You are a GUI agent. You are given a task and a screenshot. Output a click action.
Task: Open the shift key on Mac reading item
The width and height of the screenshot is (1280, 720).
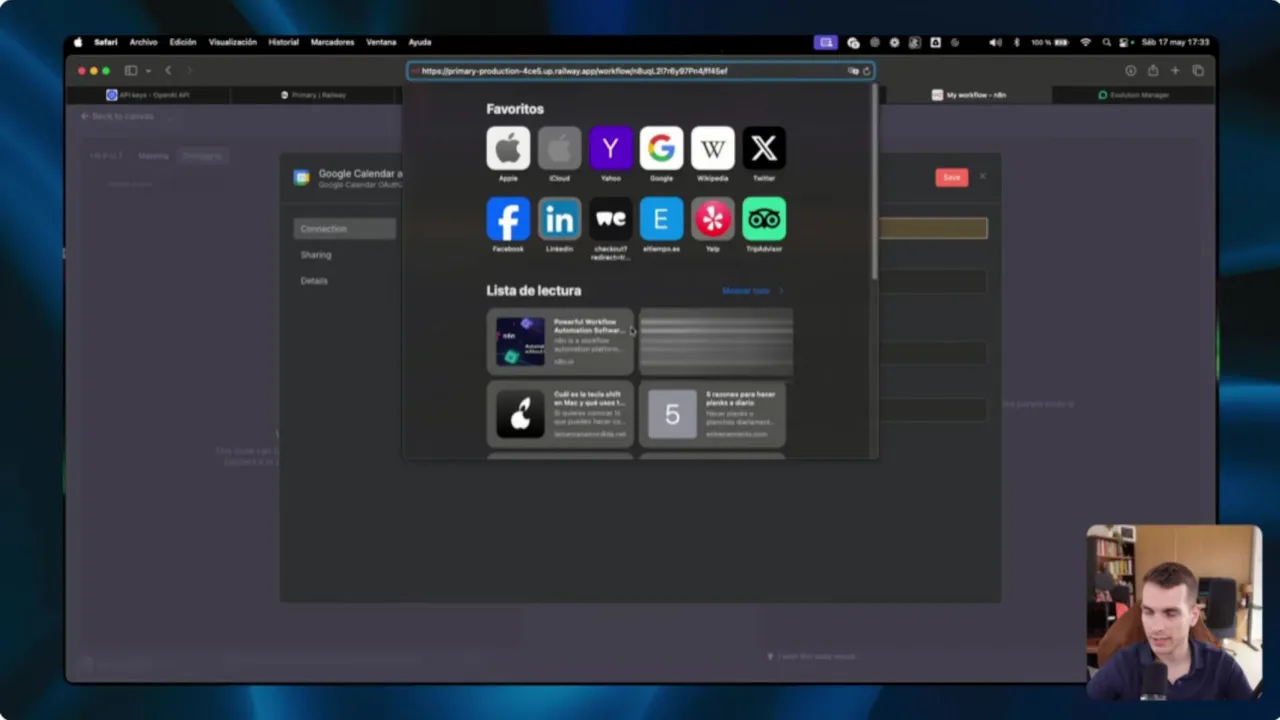coord(560,413)
